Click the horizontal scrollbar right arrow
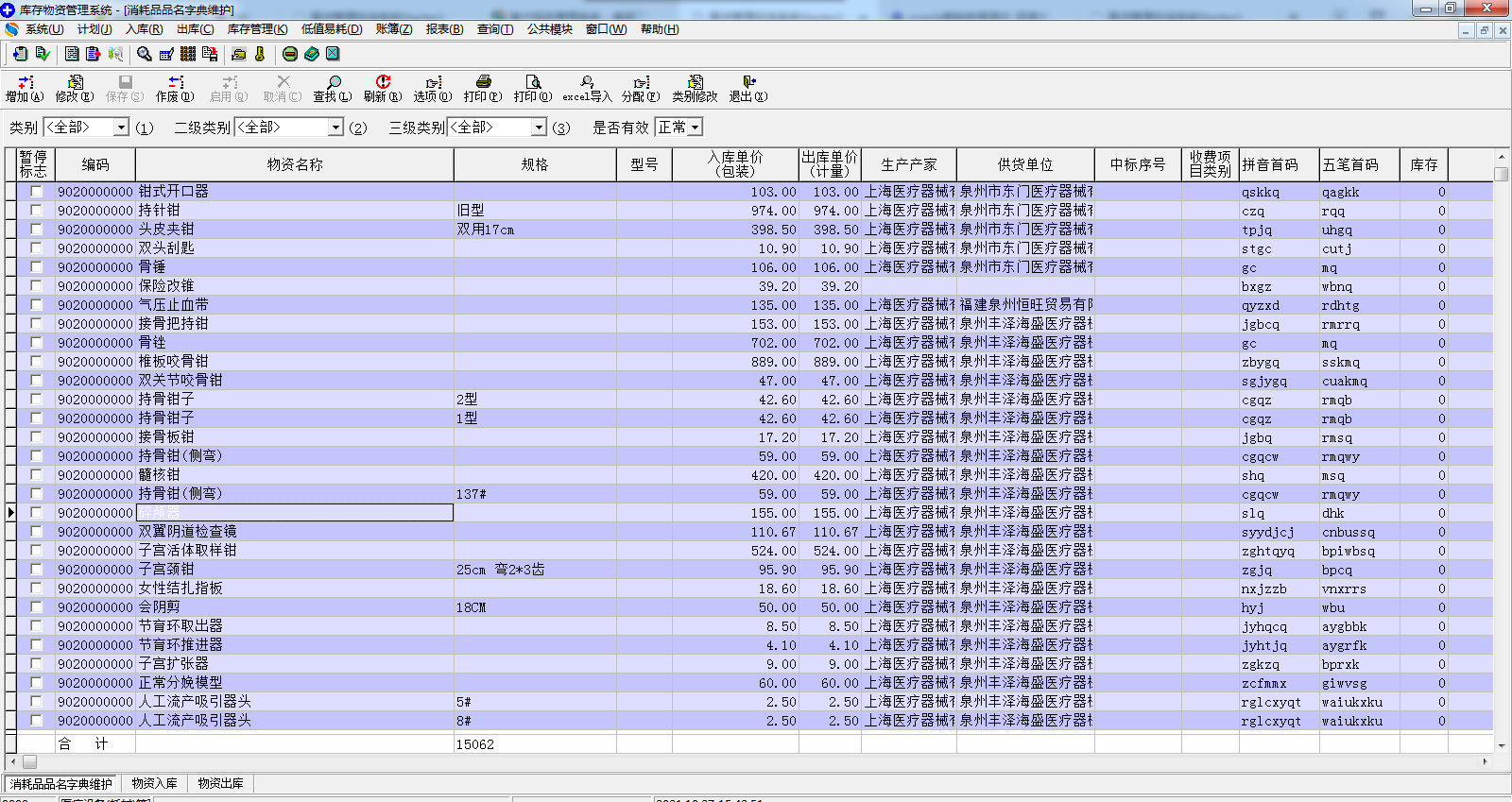 tap(1485, 761)
